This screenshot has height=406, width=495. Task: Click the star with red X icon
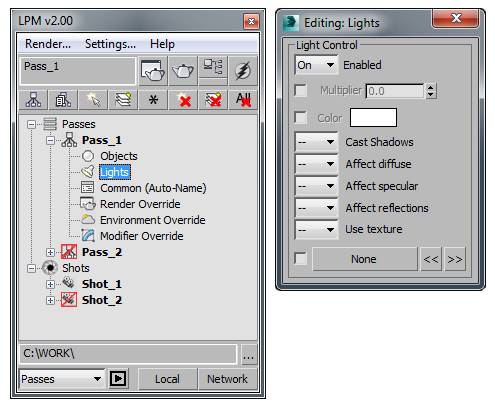pyautogui.click(x=183, y=100)
